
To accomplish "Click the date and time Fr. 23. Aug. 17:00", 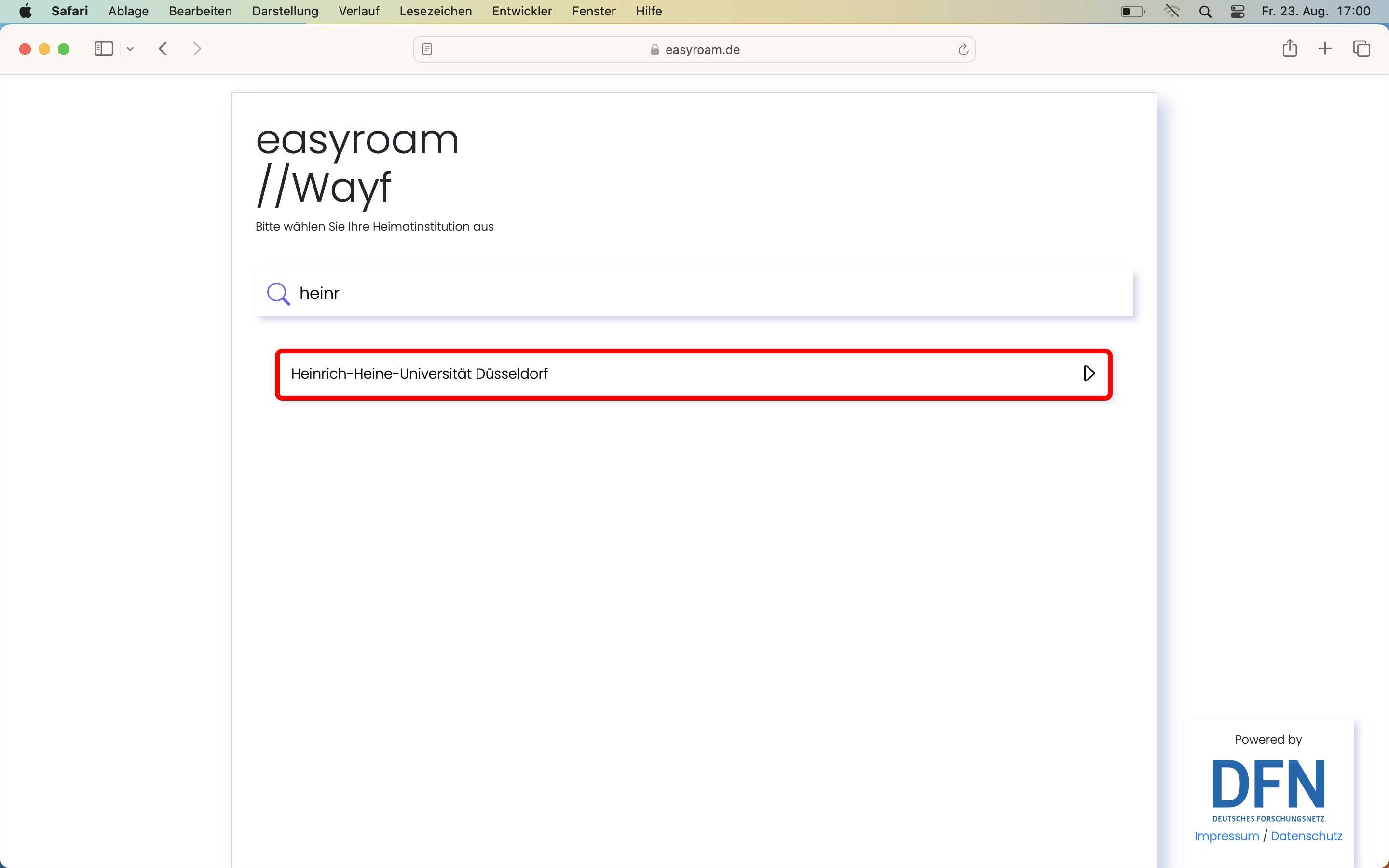I will point(1316,11).
